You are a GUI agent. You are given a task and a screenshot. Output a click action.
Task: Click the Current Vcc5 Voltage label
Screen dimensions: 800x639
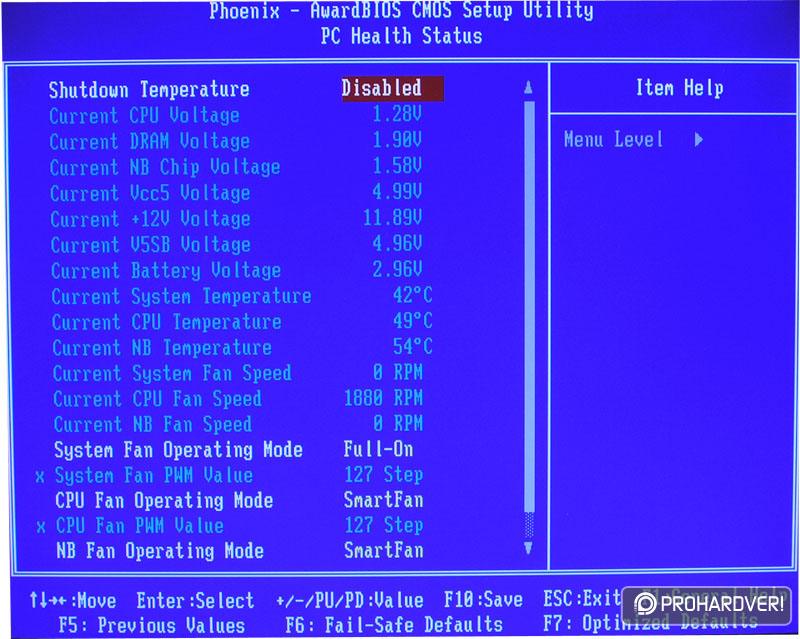tap(150, 193)
